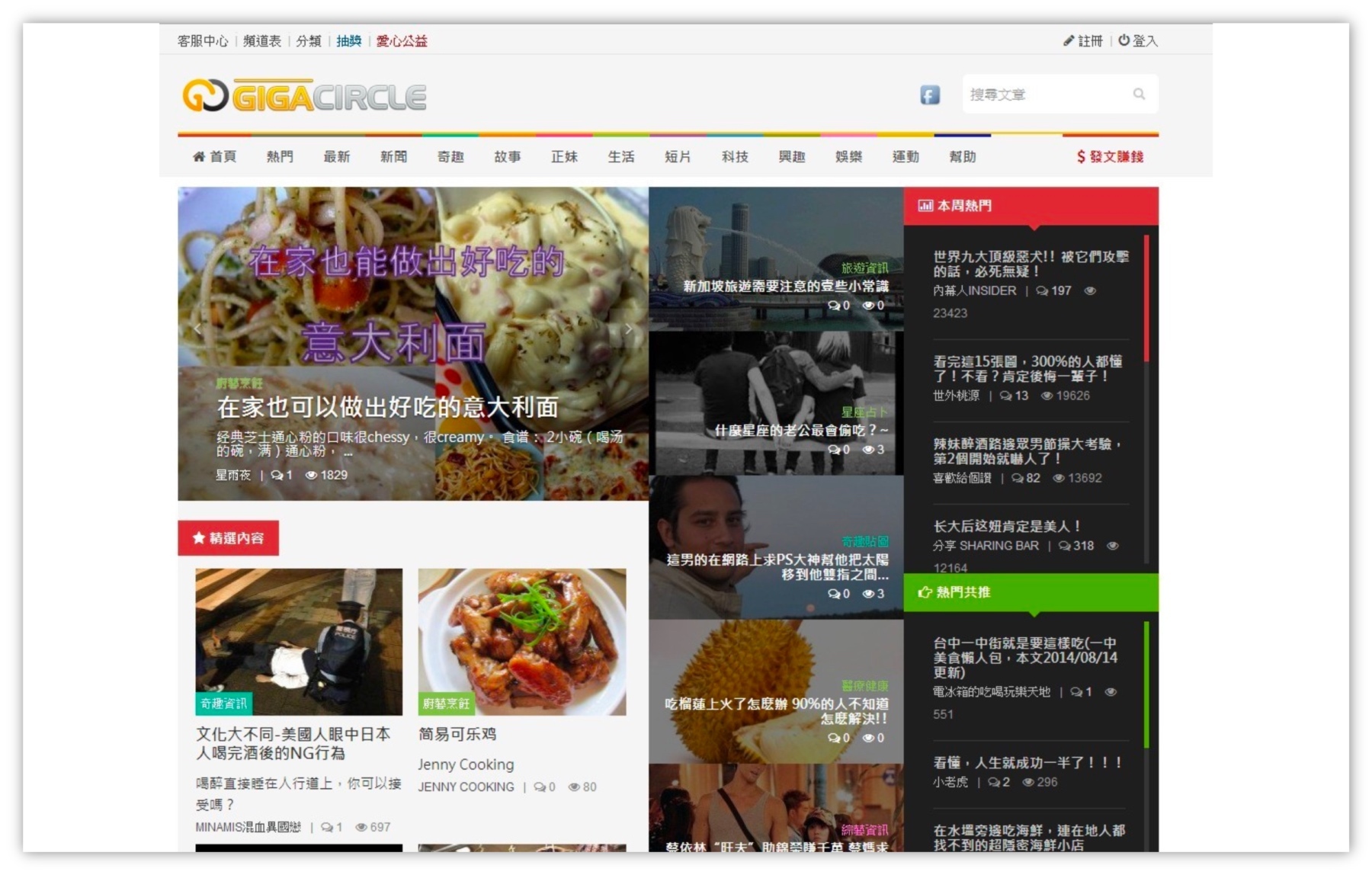Viewport: 1372px width, 875px height.
Task: Click the 熱門共推 section header
Action: pyautogui.click(x=1031, y=592)
